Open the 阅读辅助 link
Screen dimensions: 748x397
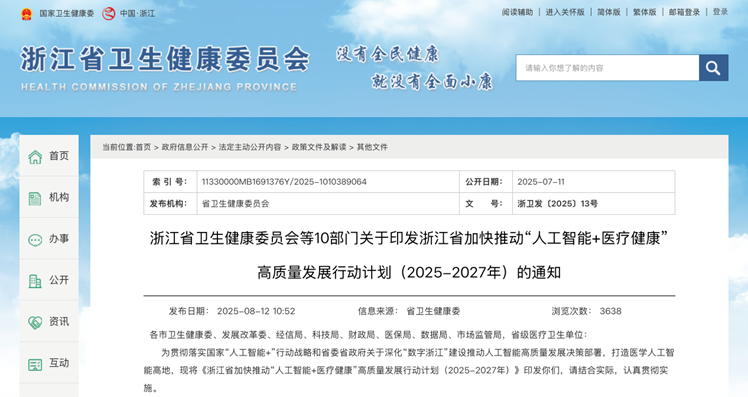(517, 12)
